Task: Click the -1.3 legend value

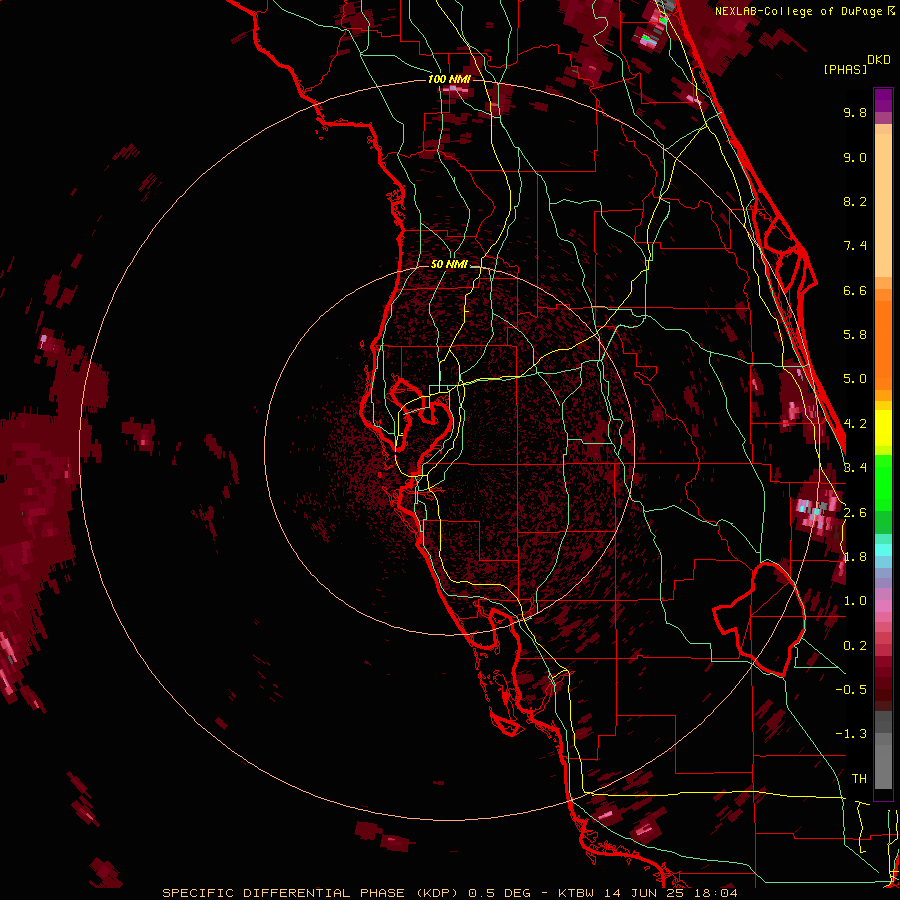Action: click(851, 734)
